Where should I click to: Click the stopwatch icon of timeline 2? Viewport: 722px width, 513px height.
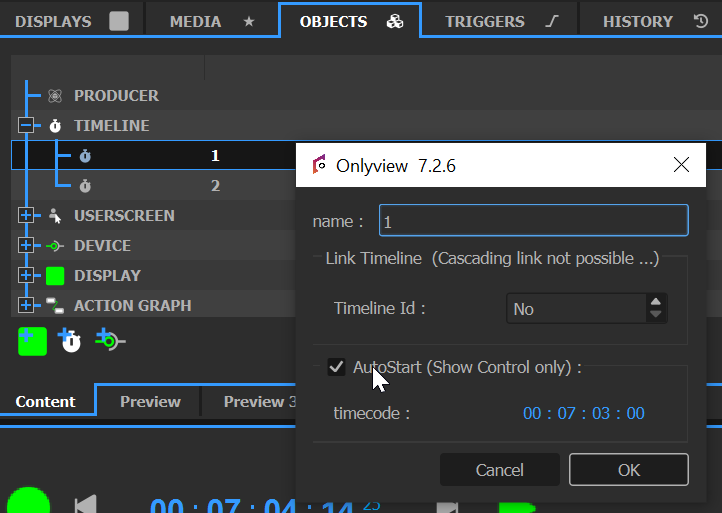[85, 186]
